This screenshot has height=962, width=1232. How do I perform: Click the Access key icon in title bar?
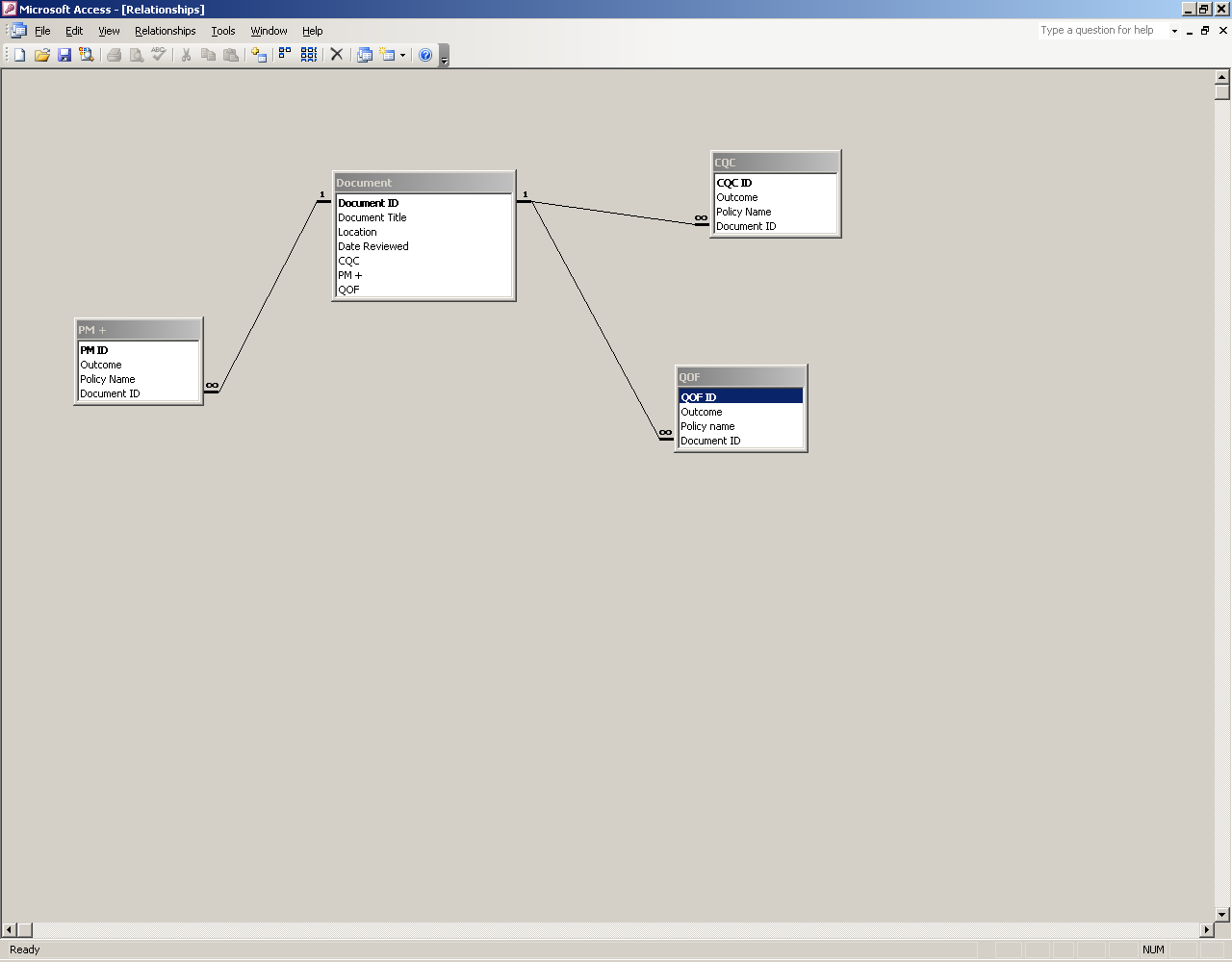click(9, 9)
